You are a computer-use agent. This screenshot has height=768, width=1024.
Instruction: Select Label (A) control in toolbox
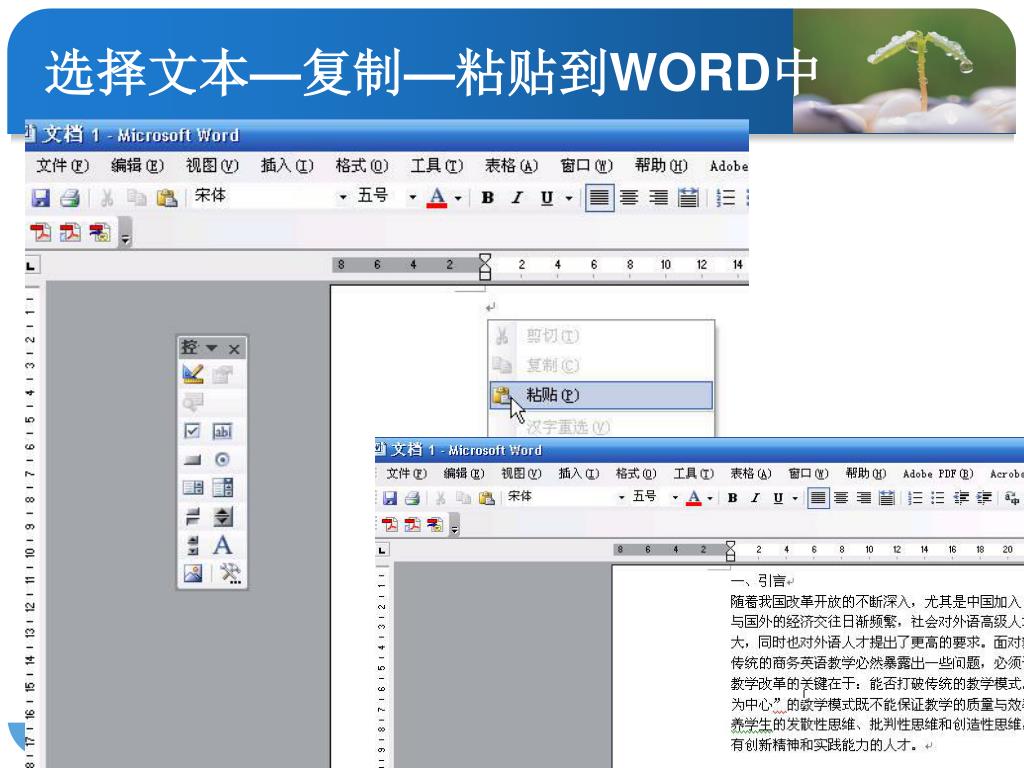[222, 545]
